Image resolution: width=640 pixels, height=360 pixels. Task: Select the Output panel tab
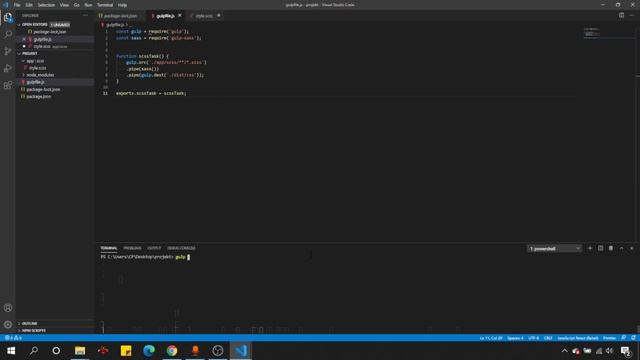click(x=154, y=248)
